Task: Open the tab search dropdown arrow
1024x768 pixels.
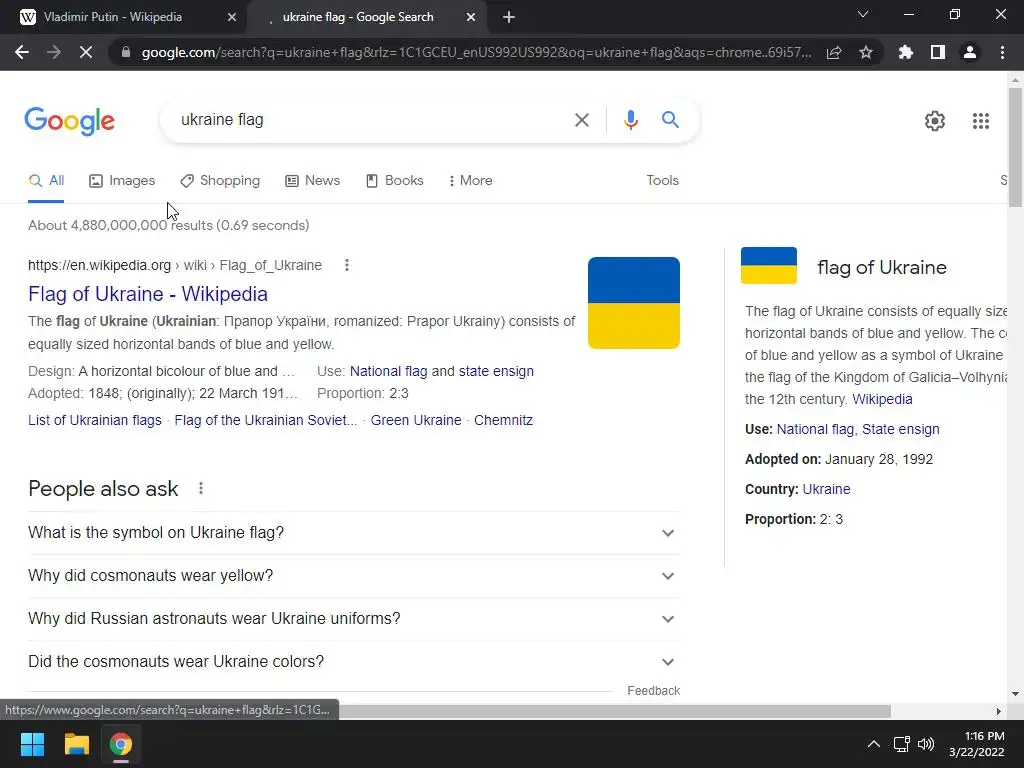Action: click(863, 14)
